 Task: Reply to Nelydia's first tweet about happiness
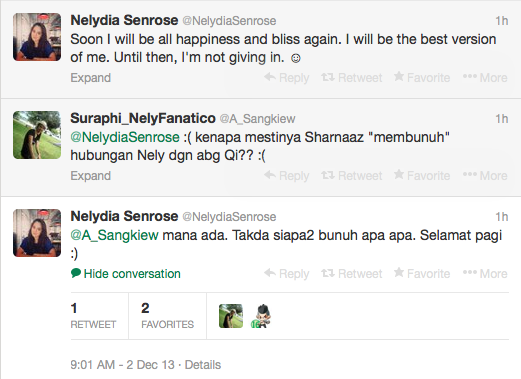coord(287,78)
